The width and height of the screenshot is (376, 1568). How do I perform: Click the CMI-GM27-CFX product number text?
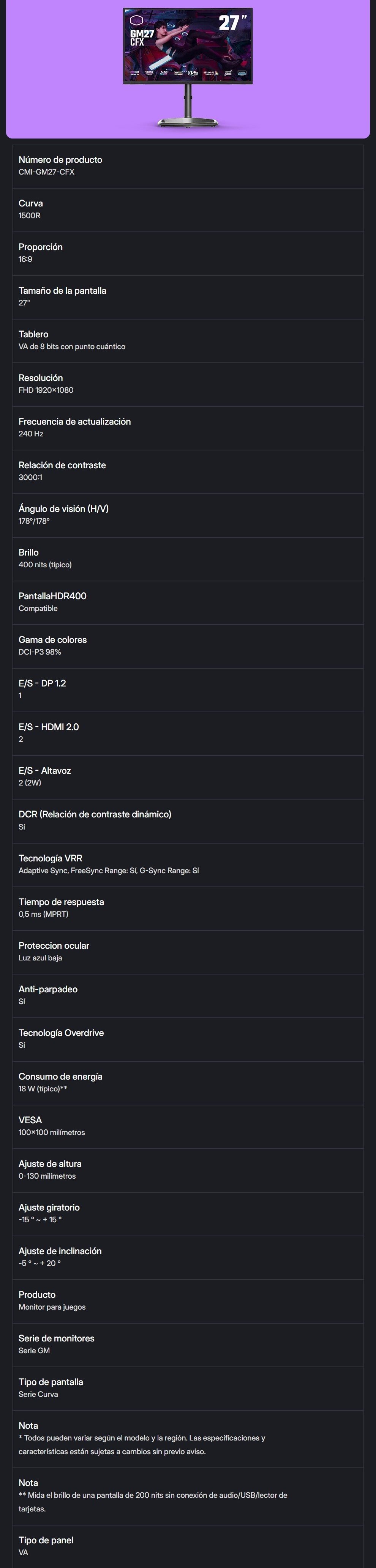pos(46,172)
